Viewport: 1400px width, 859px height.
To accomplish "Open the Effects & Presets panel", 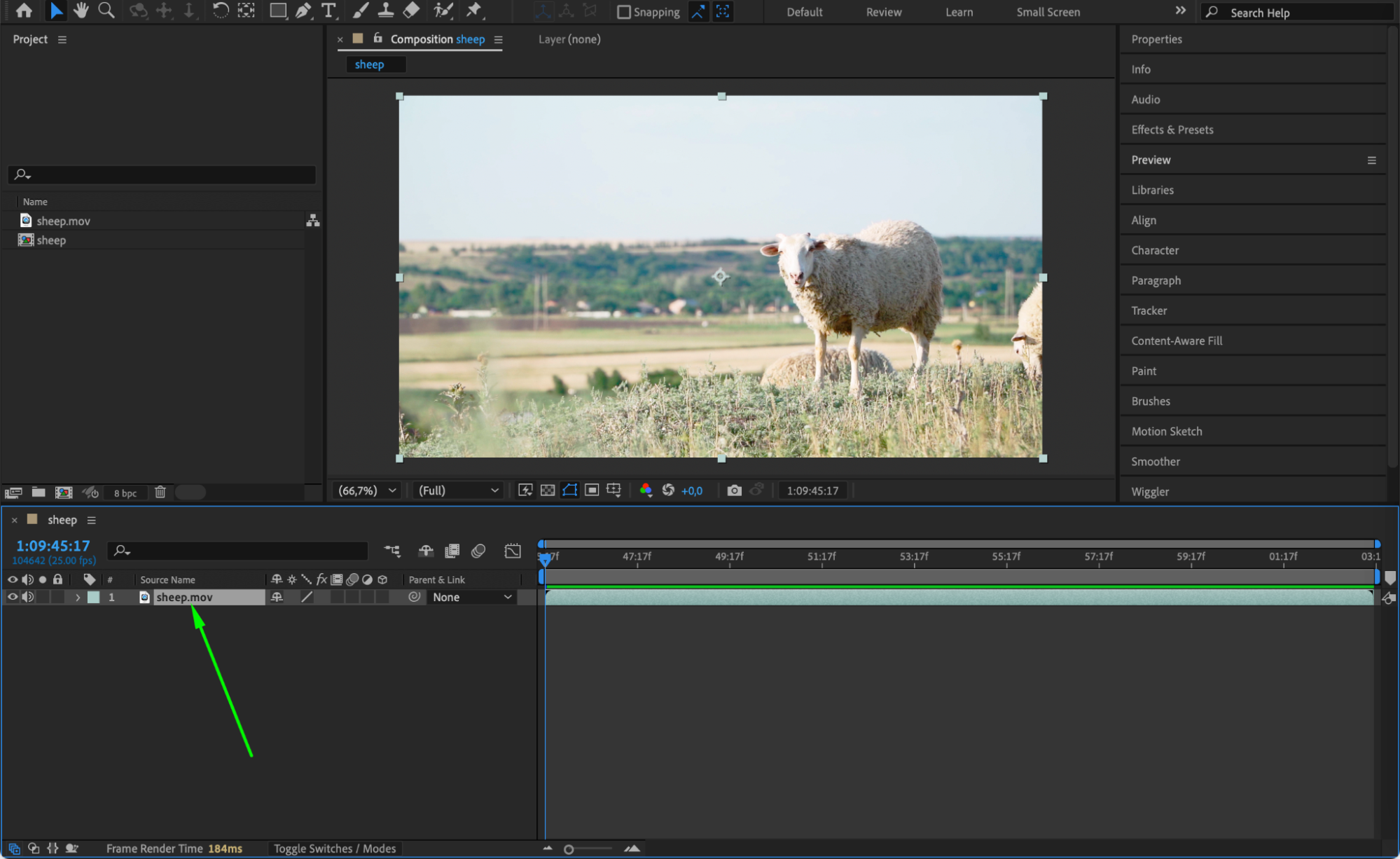I will [1172, 130].
